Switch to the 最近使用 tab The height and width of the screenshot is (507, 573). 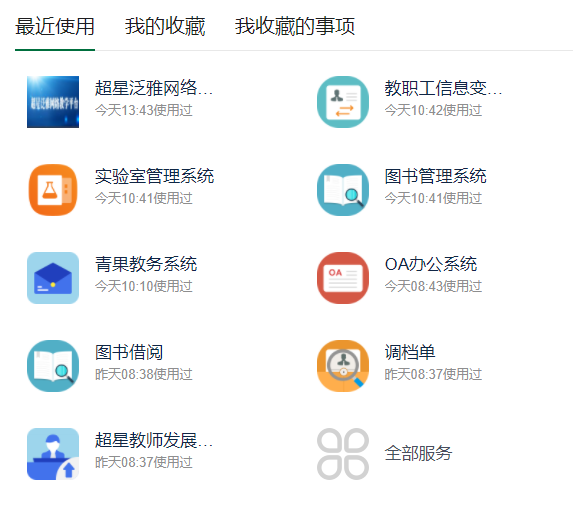55,26
